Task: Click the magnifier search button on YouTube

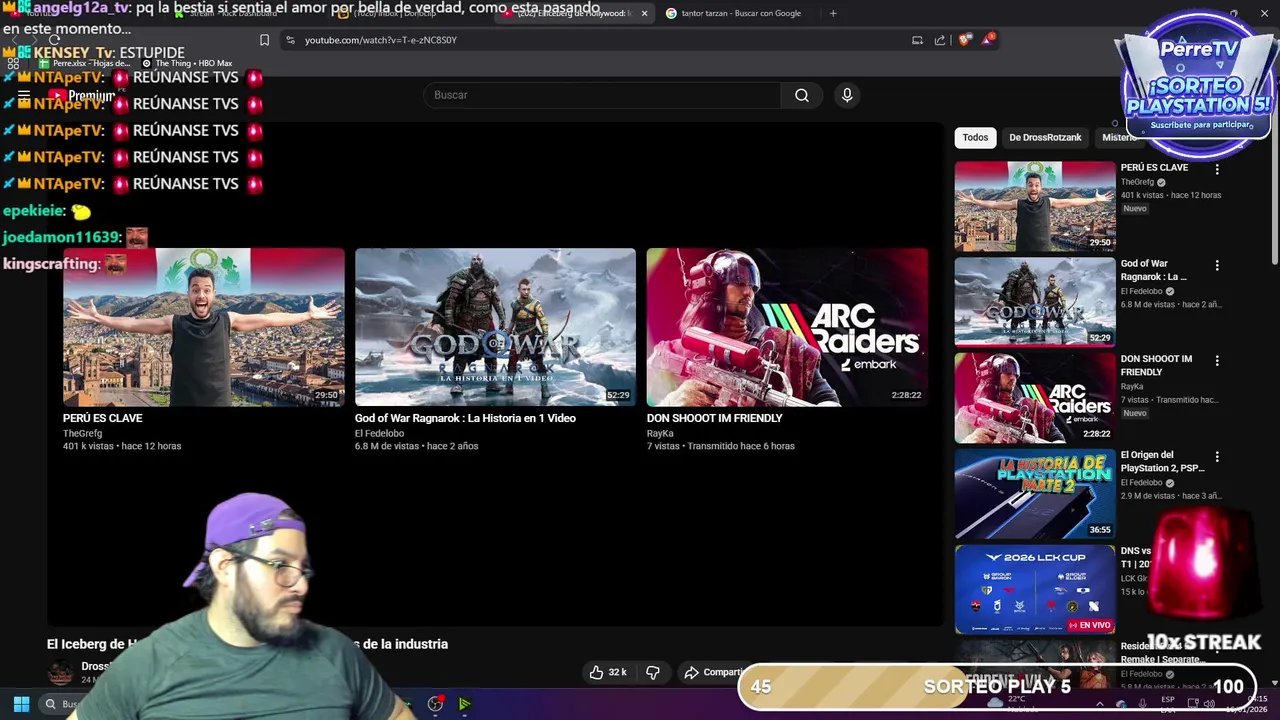Action: click(802, 95)
